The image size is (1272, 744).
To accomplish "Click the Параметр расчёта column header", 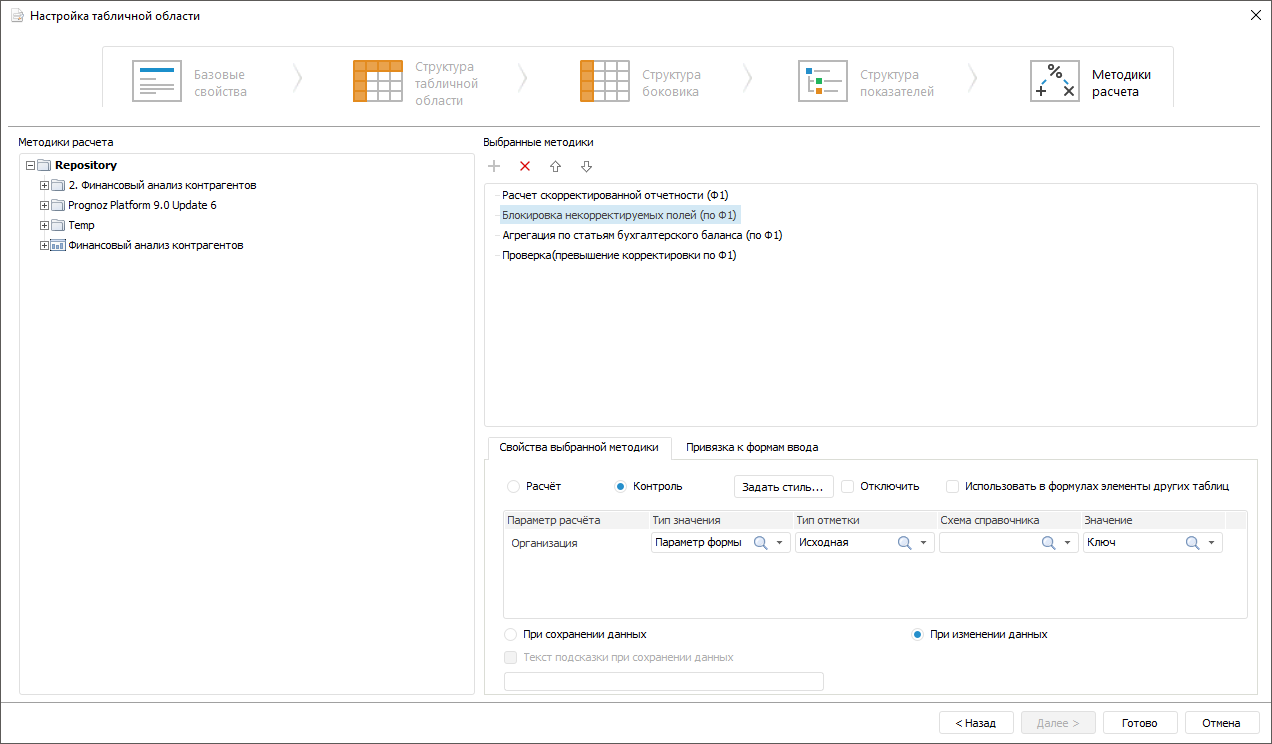I will [x=575, y=520].
